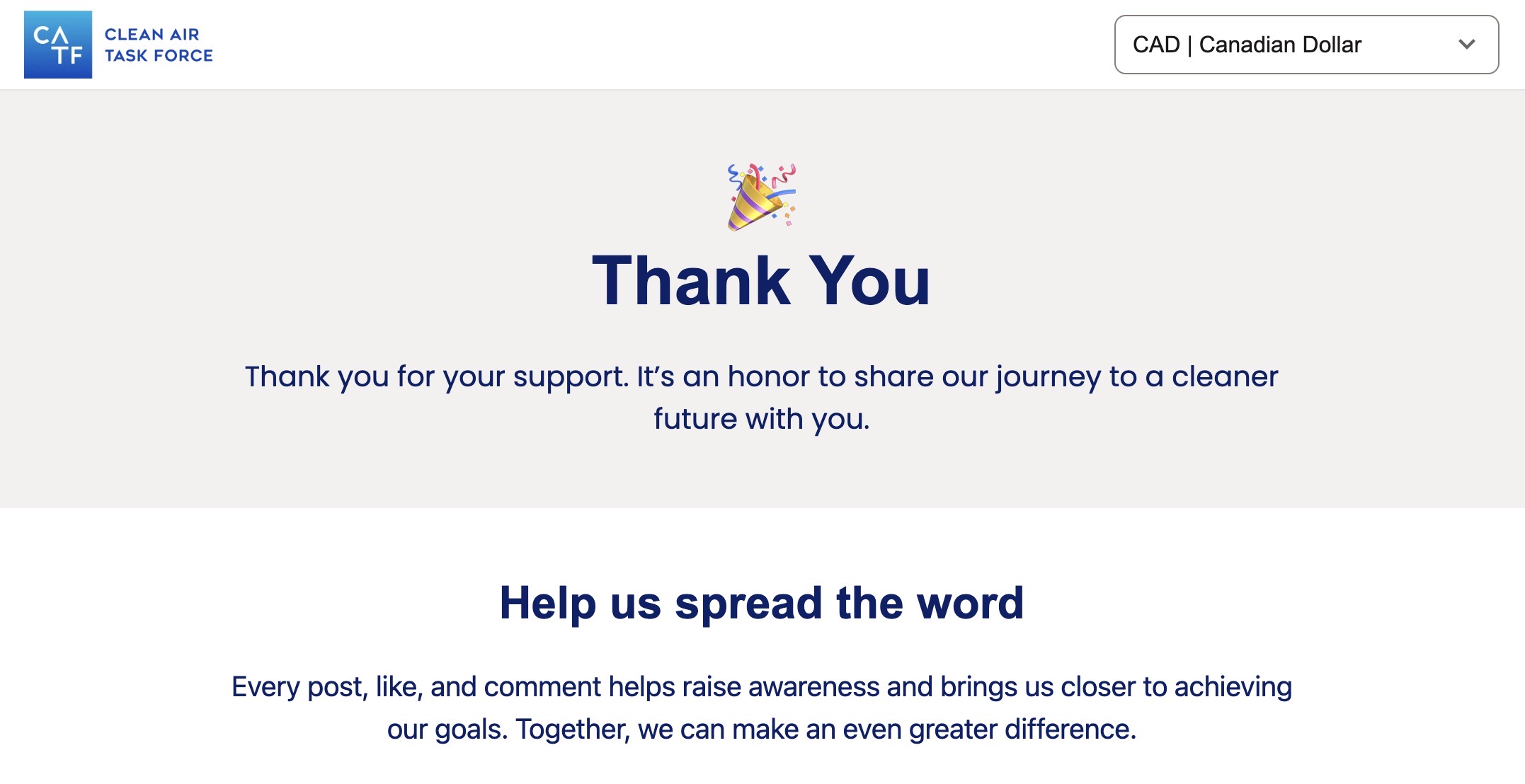Click the word 'You' in main heading
This screenshot has width=1525, height=784.
click(x=869, y=282)
